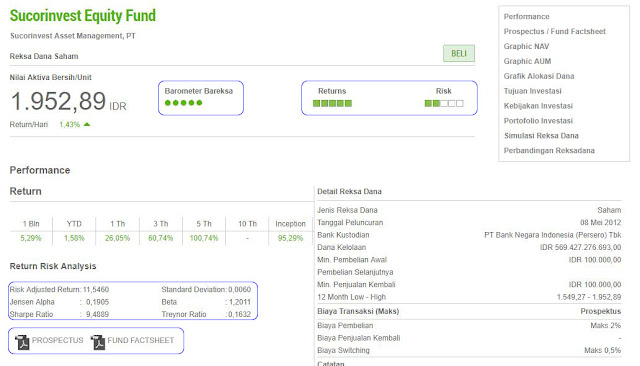Click the Returns rating bar

[x=332, y=103]
